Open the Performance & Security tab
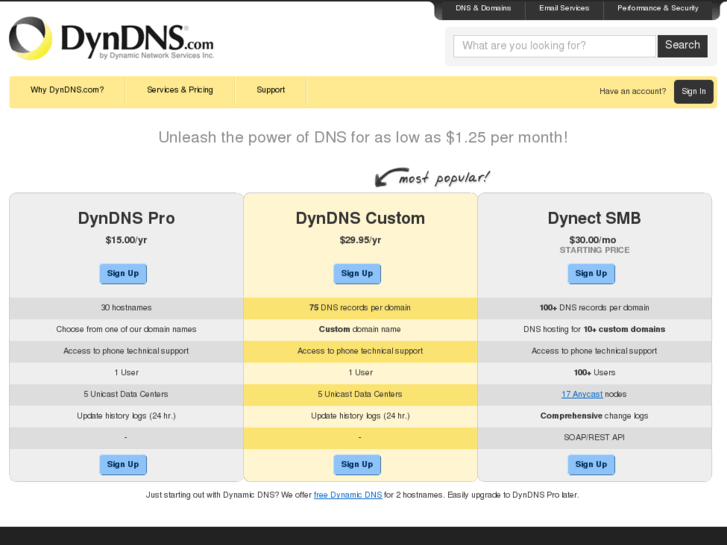727x545 pixels. coord(657,8)
